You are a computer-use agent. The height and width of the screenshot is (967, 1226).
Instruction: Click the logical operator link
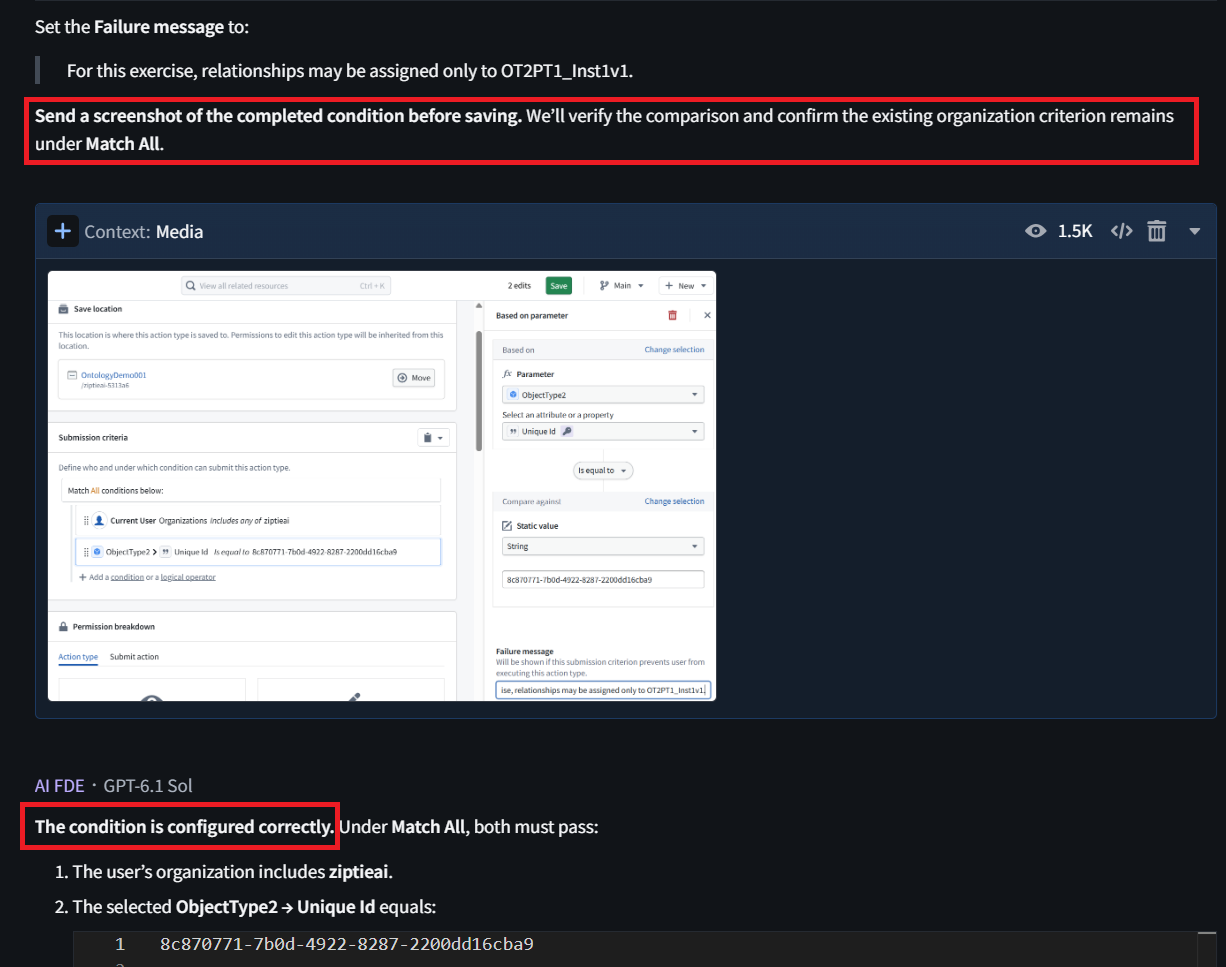[x=188, y=577]
